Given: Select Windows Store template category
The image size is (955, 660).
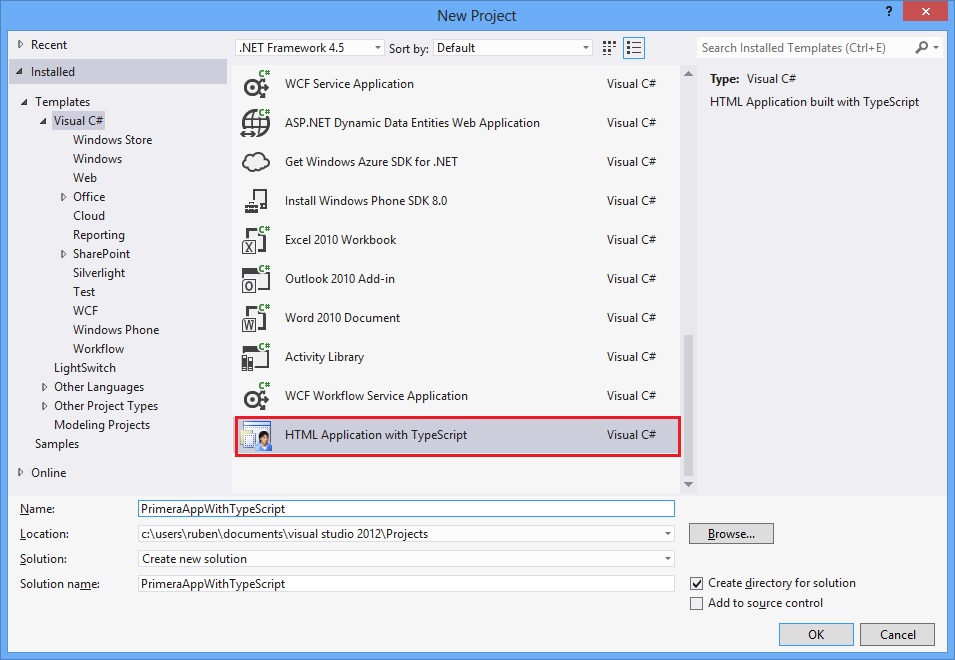Looking at the screenshot, I should pyautogui.click(x=113, y=139).
